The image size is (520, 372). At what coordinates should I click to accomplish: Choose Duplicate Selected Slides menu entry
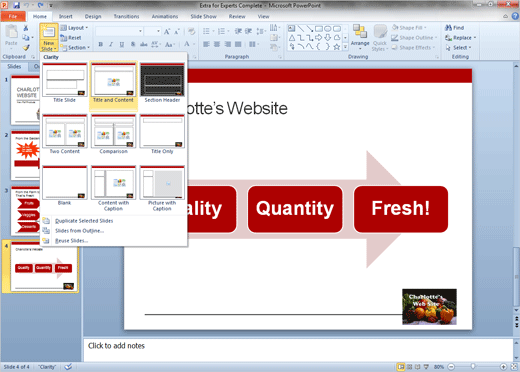point(84,221)
